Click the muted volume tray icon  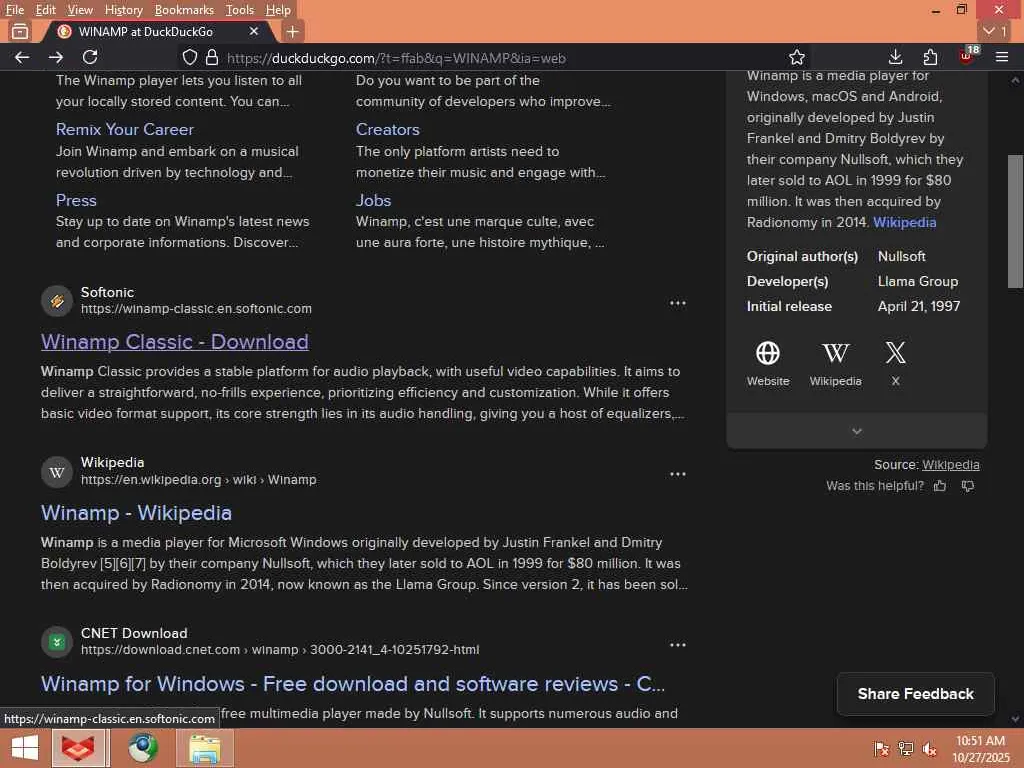point(929,749)
